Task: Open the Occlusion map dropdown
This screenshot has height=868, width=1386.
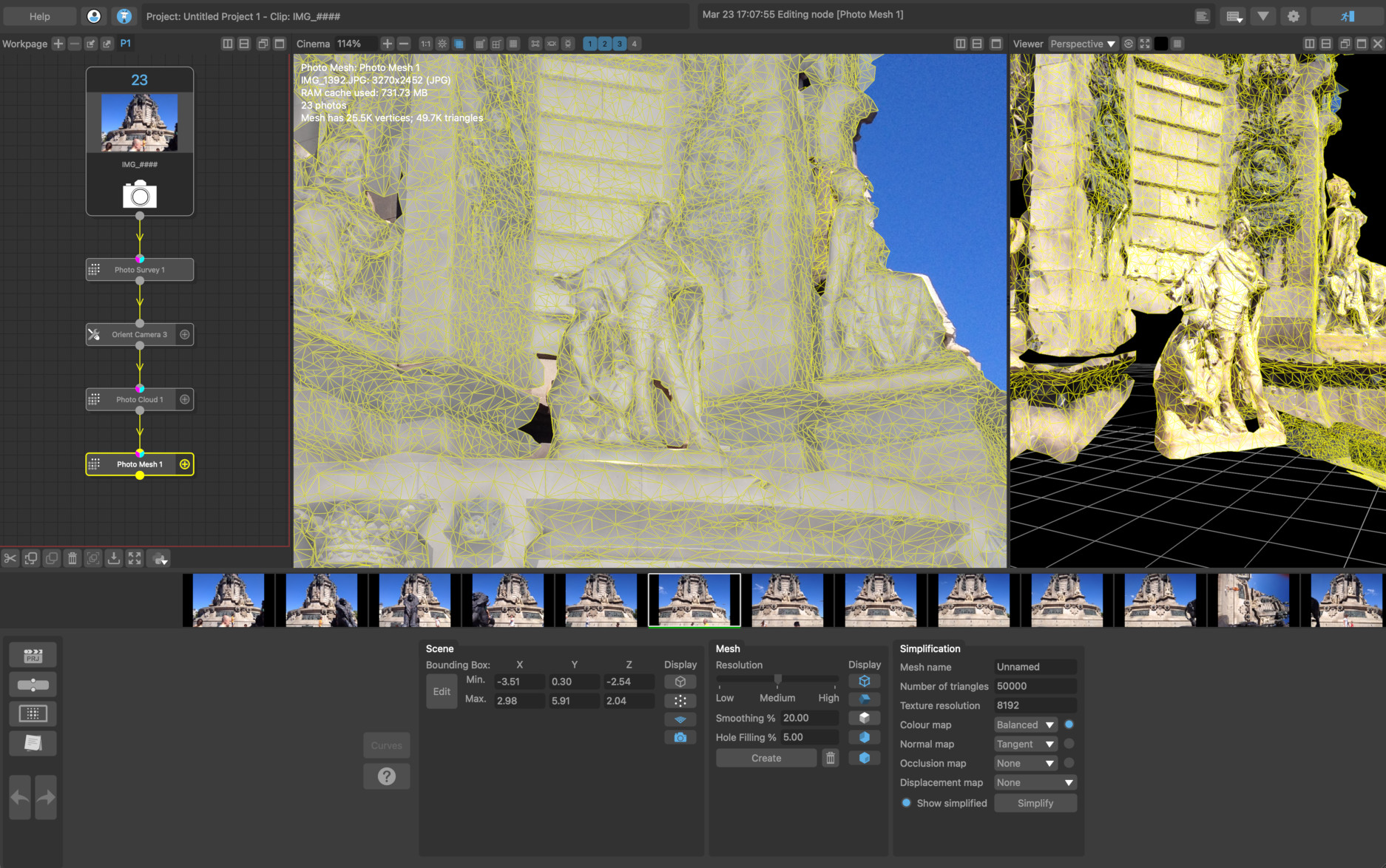Action: 1026,763
